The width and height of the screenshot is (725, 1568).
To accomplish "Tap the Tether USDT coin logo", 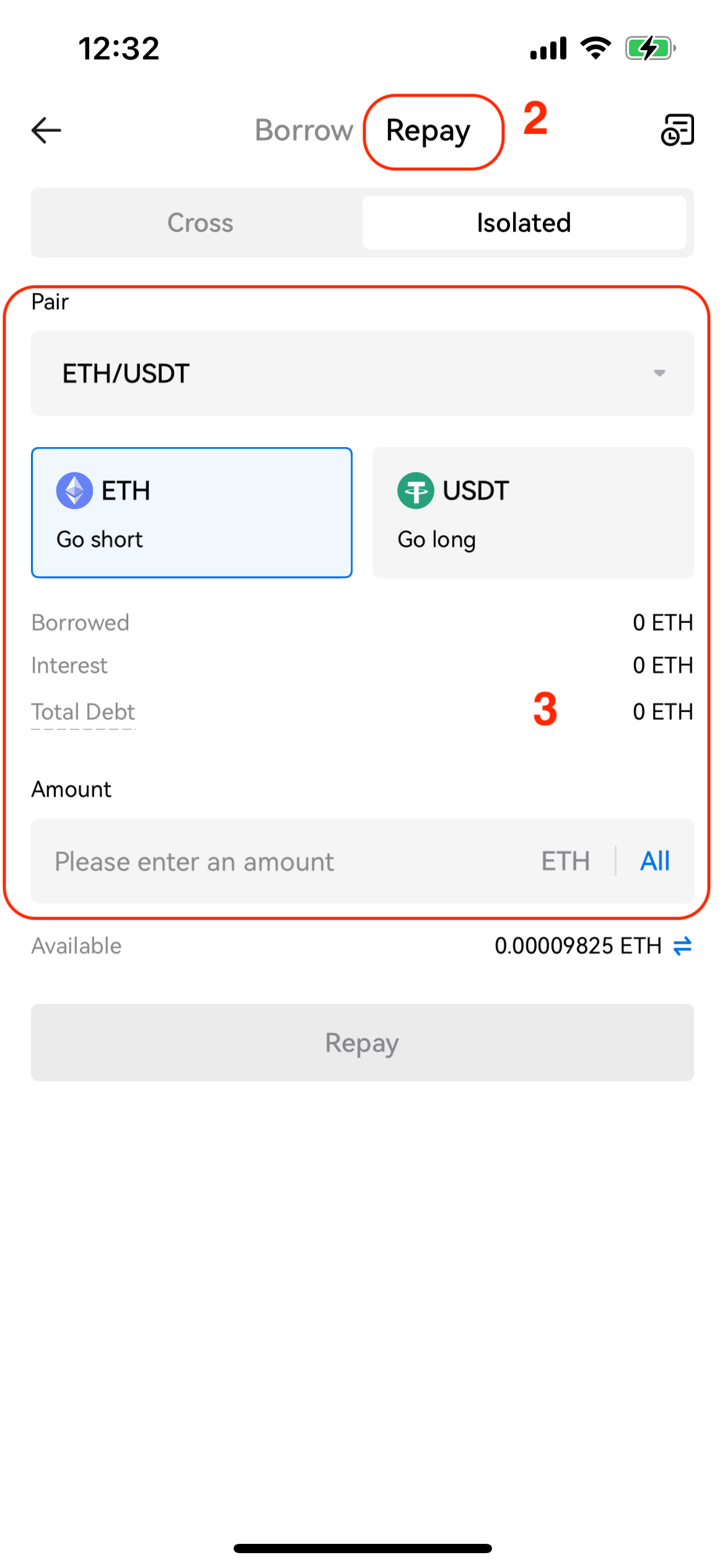I will click(415, 490).
